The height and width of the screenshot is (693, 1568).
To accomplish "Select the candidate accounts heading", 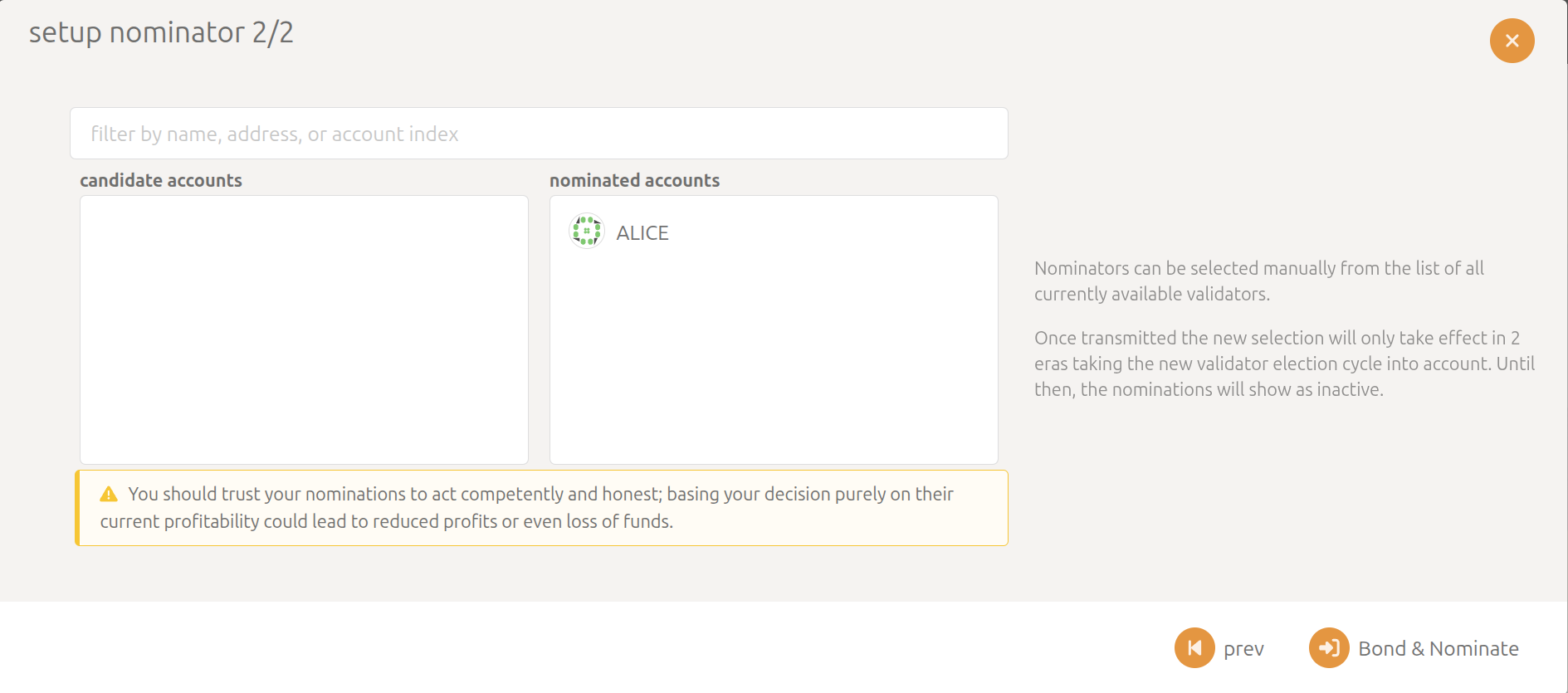I will (161, 180).
